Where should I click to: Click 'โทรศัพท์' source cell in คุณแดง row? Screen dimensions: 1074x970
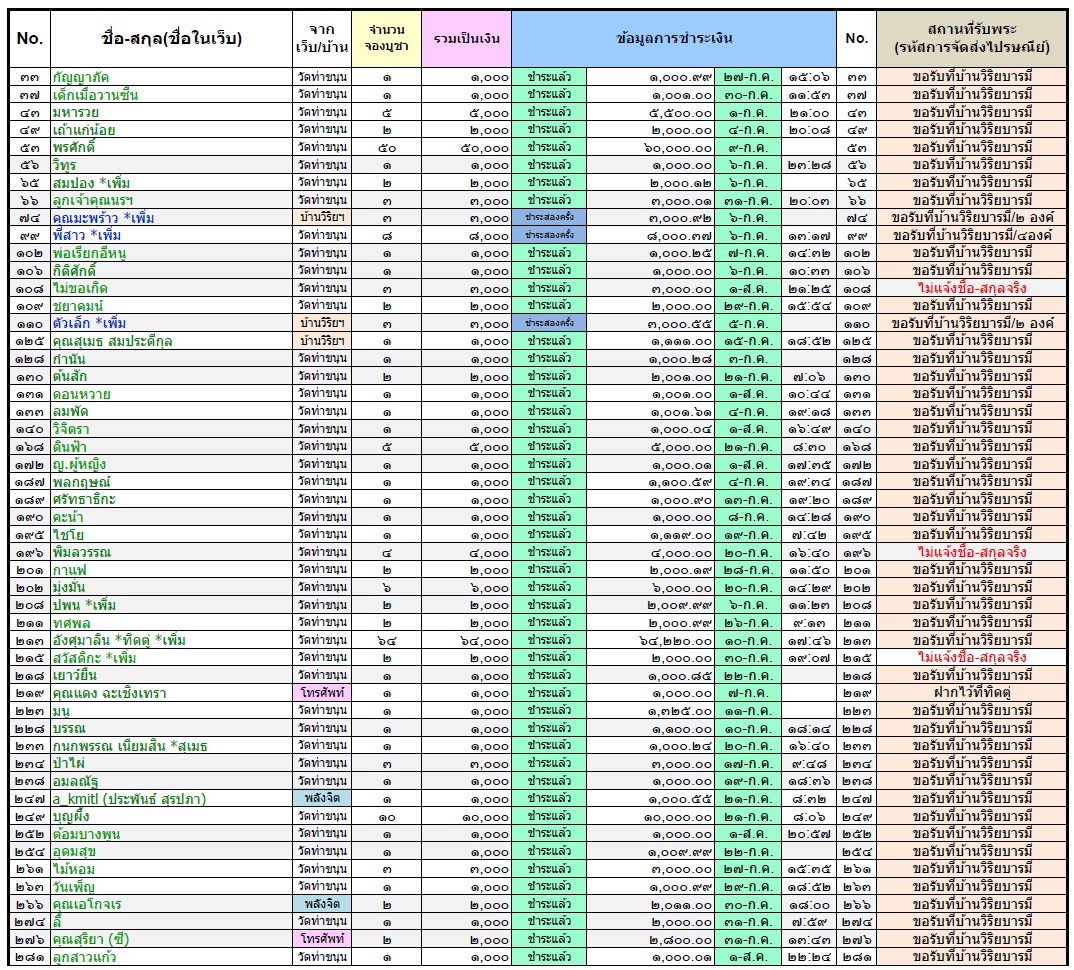coord(322,693)
